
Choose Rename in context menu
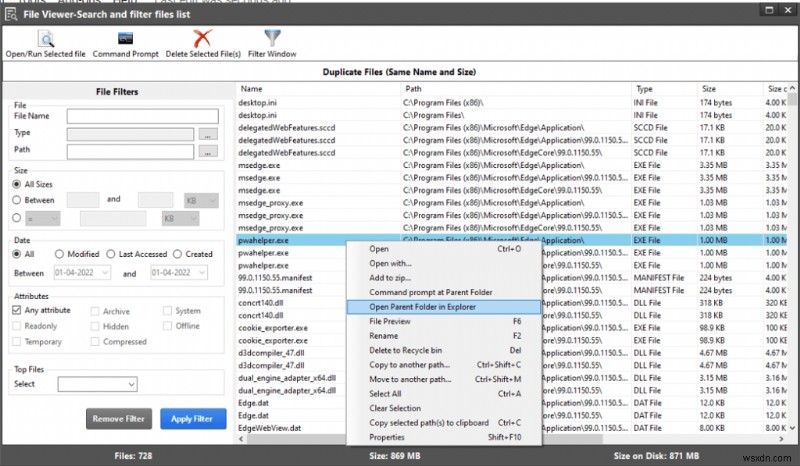[x=444, y=336]
